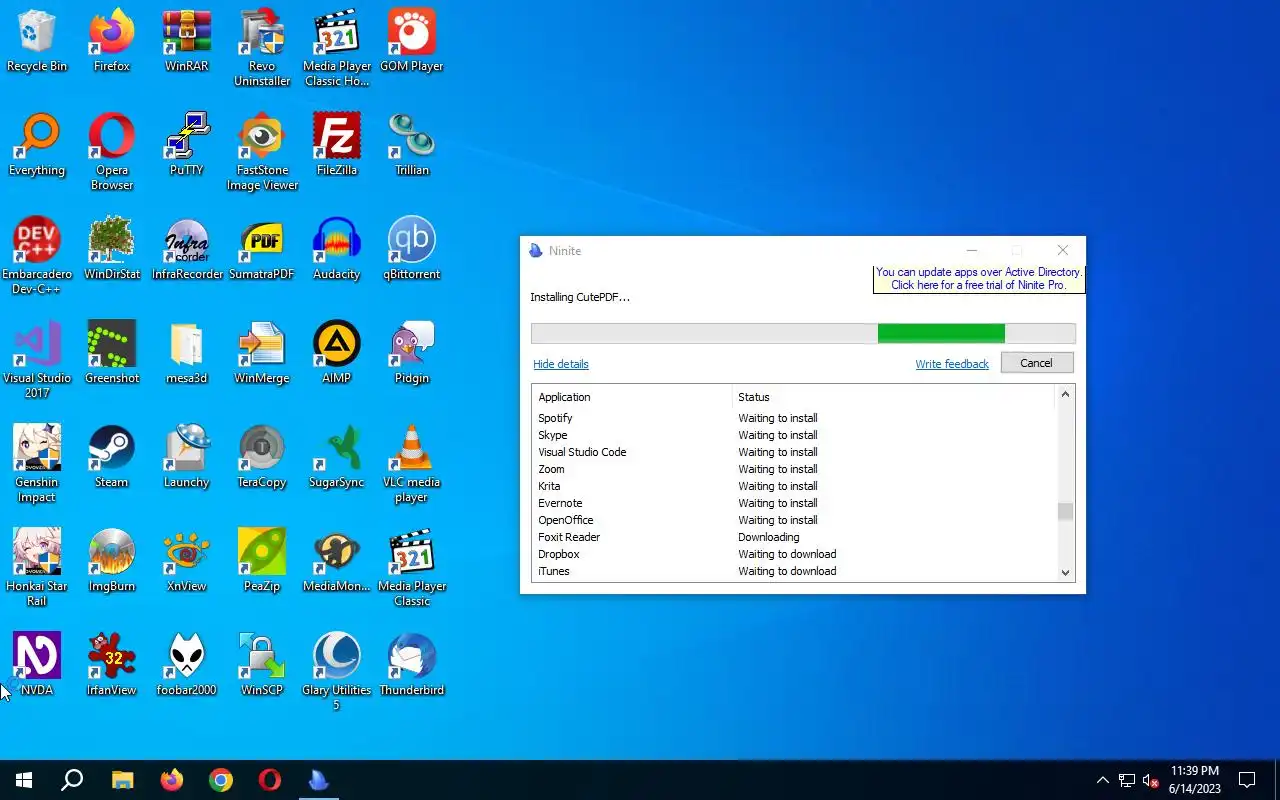Open the Write feedback link
Screen dimensions: 1280x800
[x=952, y=364]
